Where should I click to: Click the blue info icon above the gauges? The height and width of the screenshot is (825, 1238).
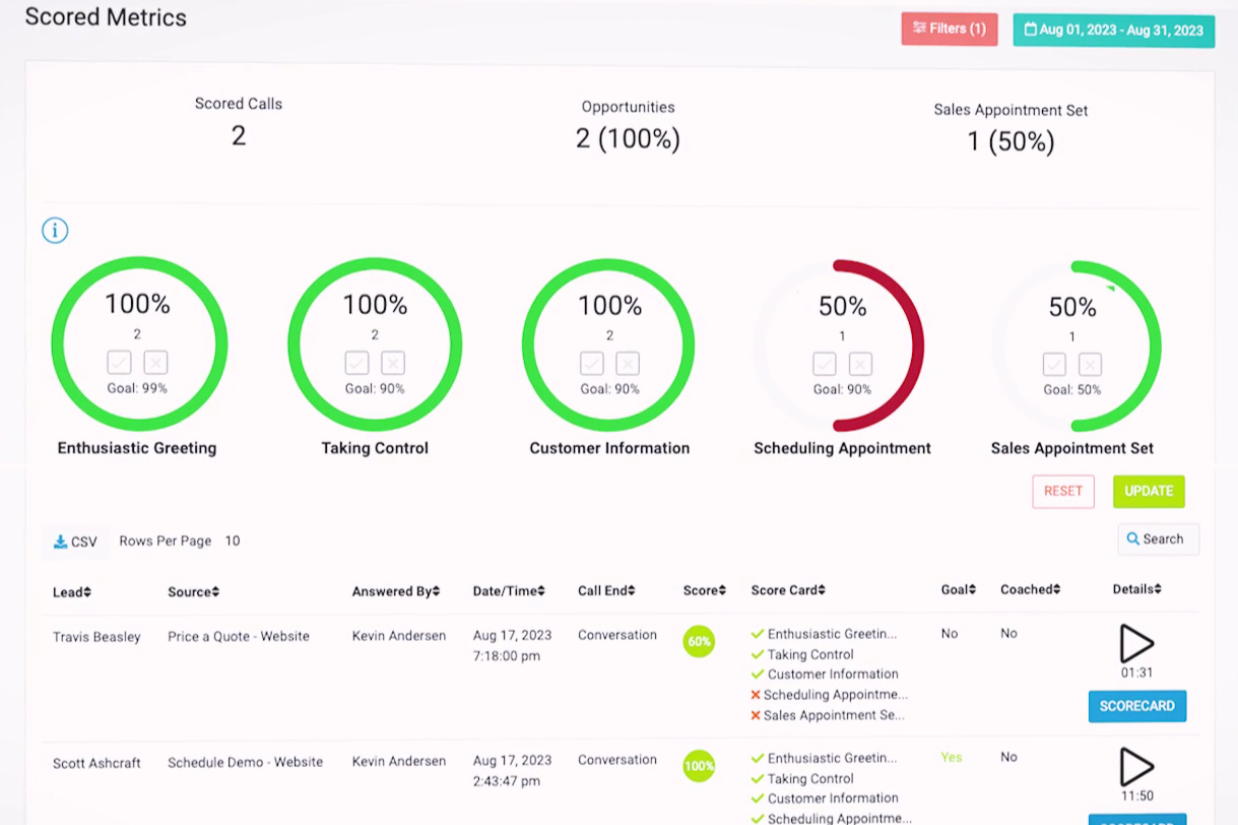pos(54,230)
